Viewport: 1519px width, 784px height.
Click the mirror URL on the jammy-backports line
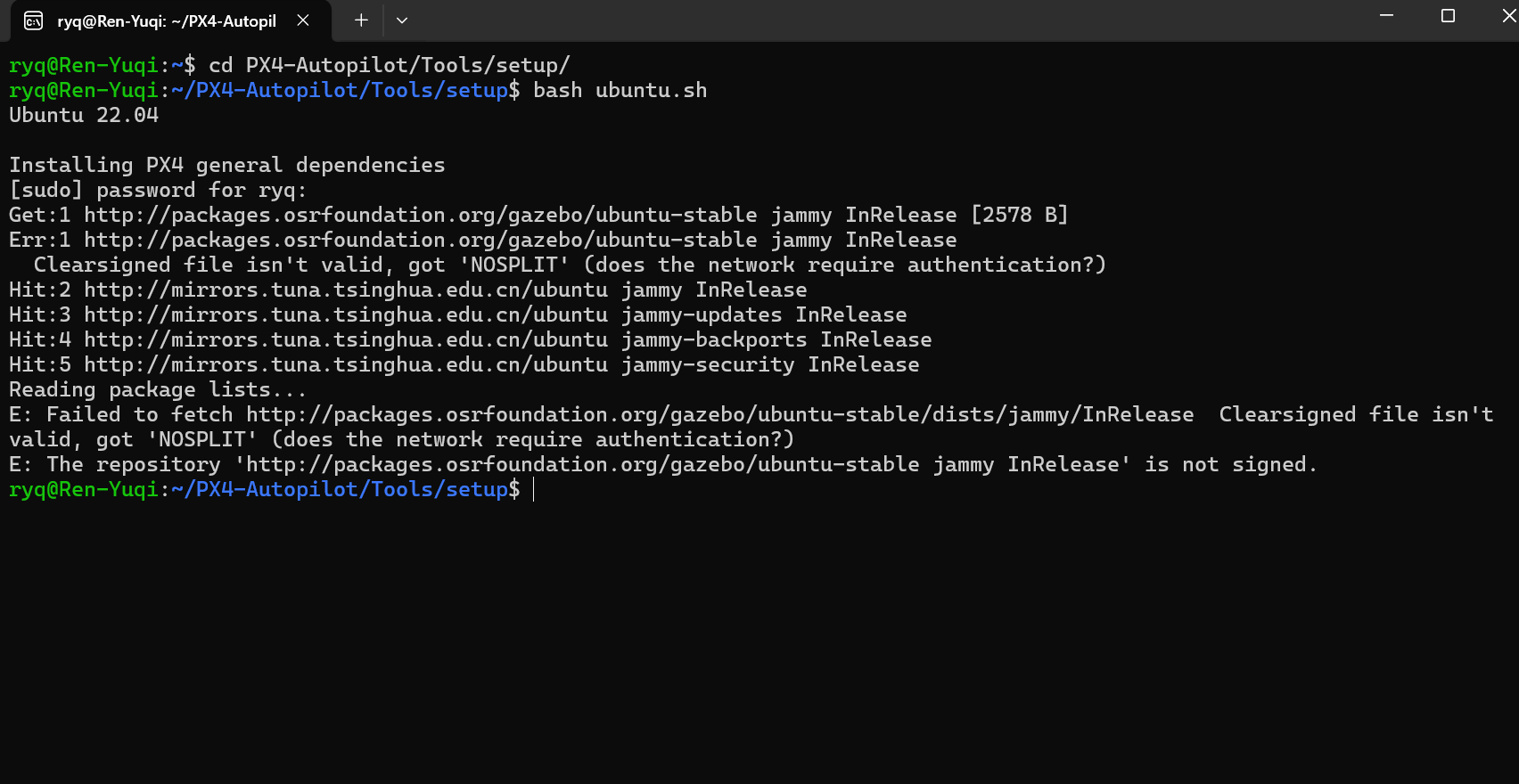point(346,339)
